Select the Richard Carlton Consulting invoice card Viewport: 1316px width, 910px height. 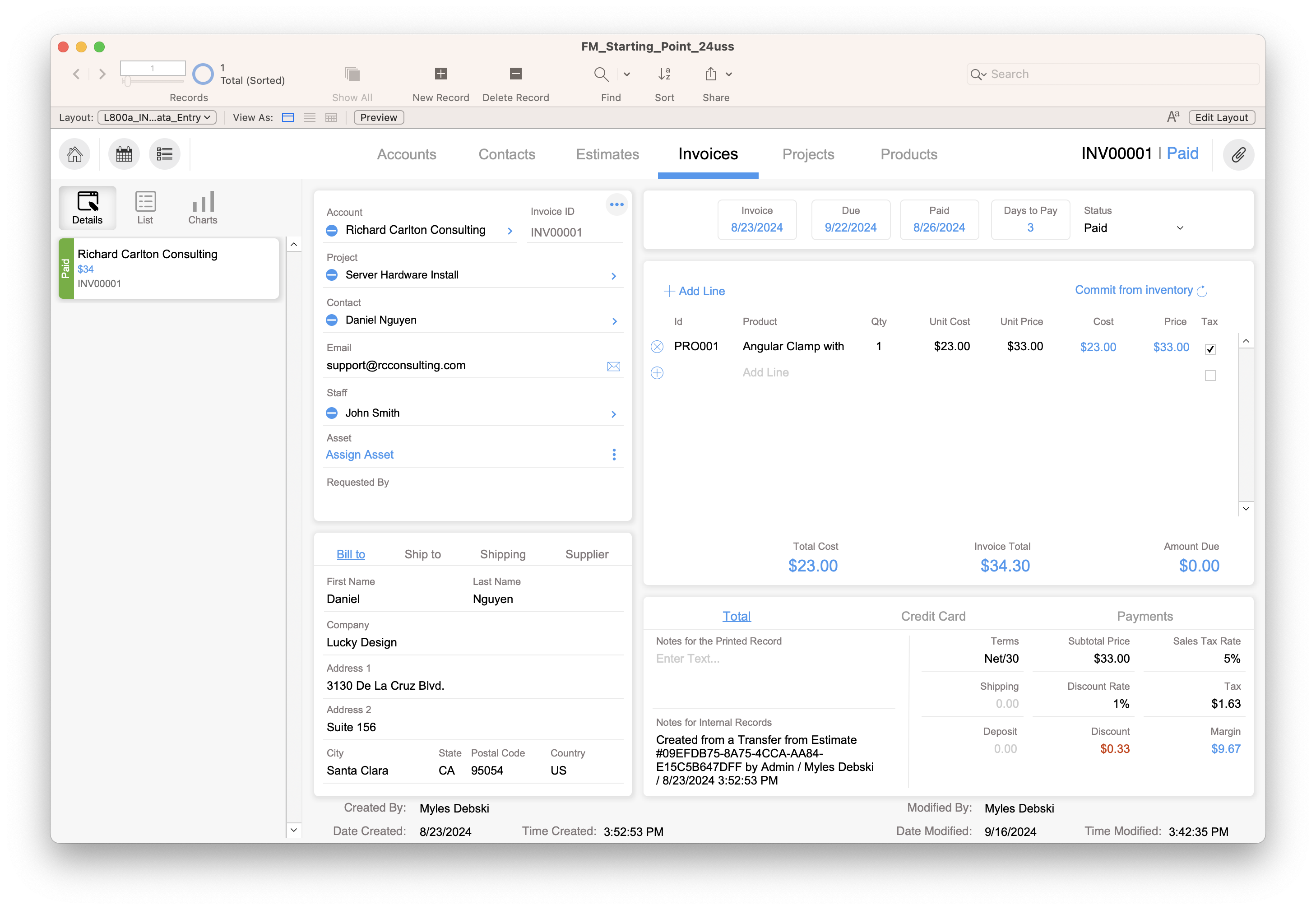169,269
